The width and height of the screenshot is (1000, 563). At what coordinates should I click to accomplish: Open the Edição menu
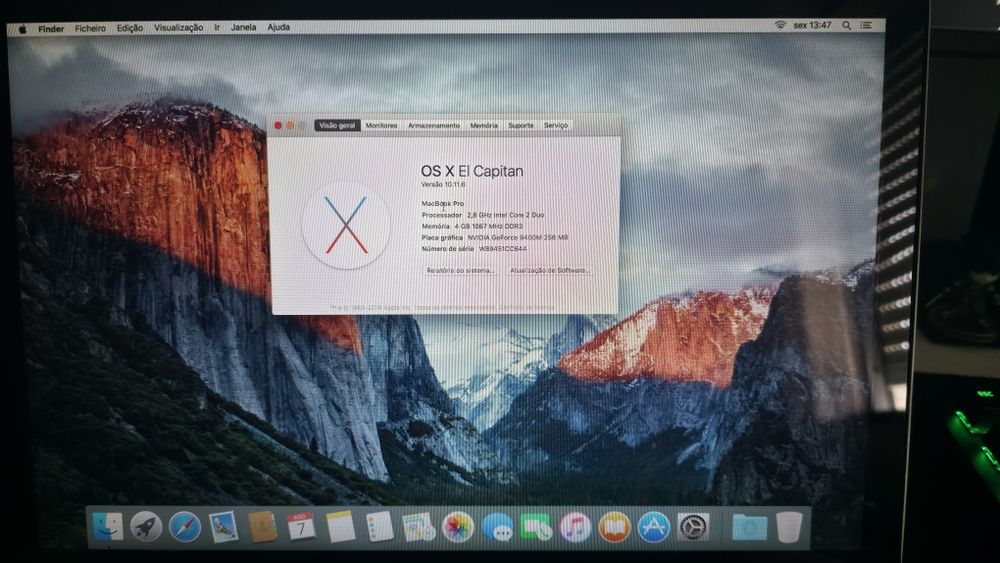pyautogui.click(x=129, y=28)
